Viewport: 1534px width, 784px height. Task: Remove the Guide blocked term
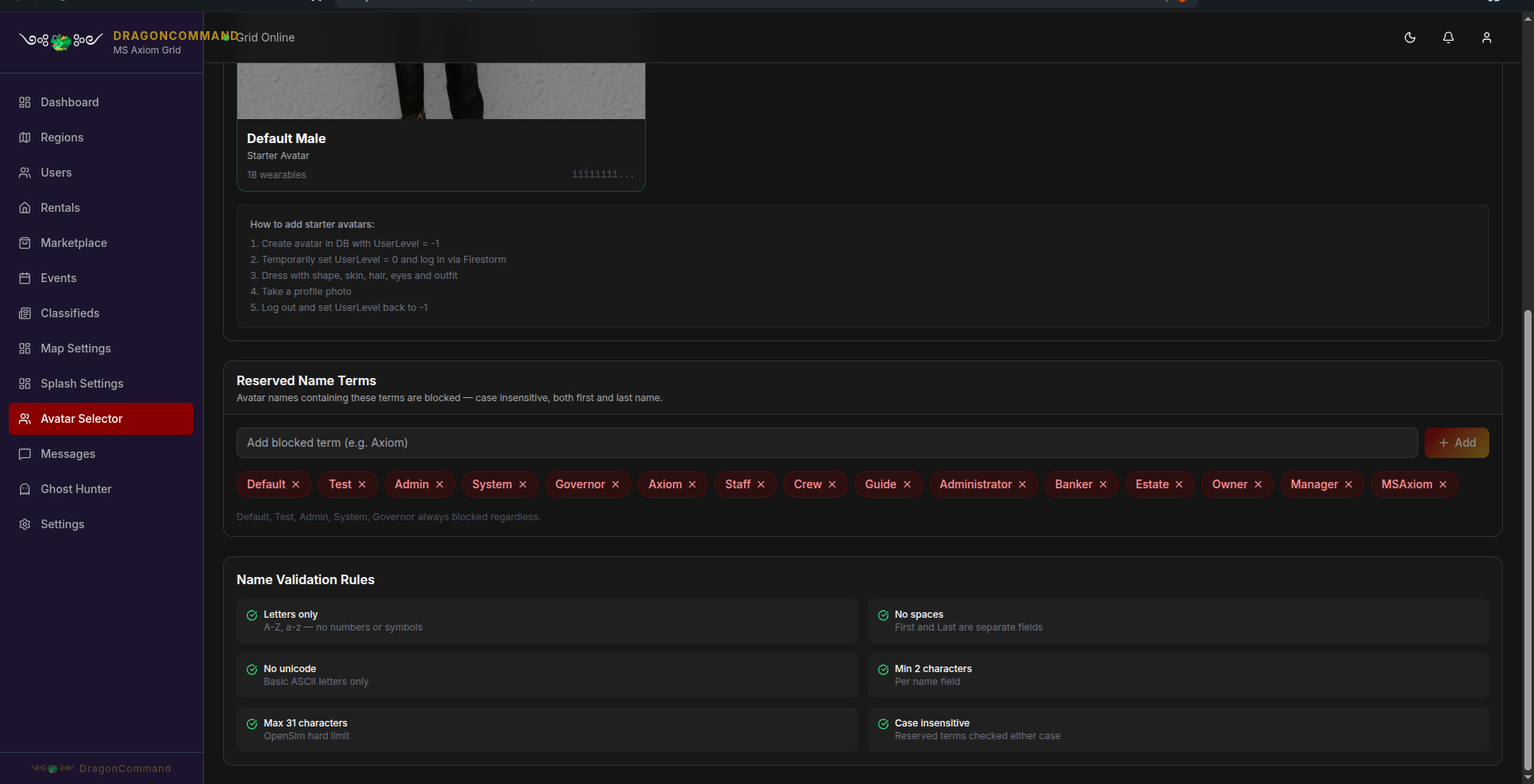click(x=907, y=484)
